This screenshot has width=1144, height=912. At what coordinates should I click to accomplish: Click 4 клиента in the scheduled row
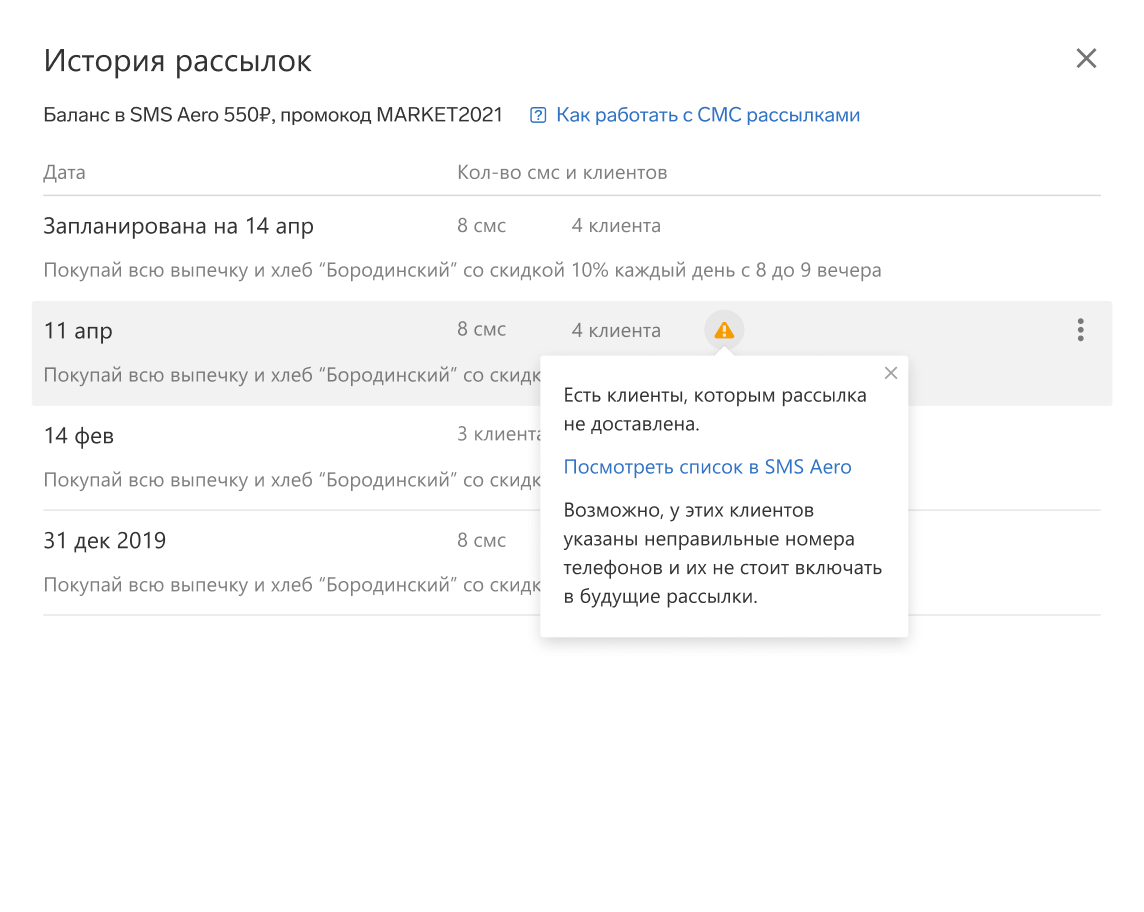point(616,226)
